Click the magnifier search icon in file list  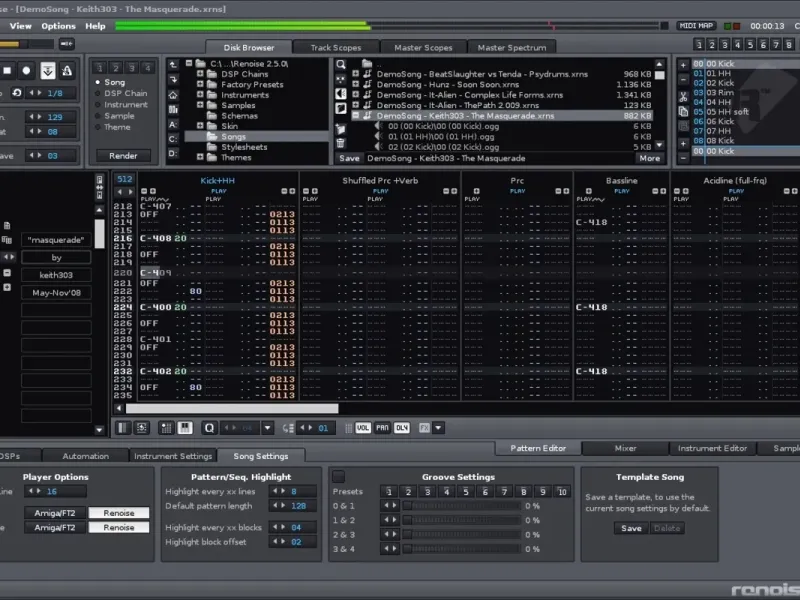coord(341,64)
